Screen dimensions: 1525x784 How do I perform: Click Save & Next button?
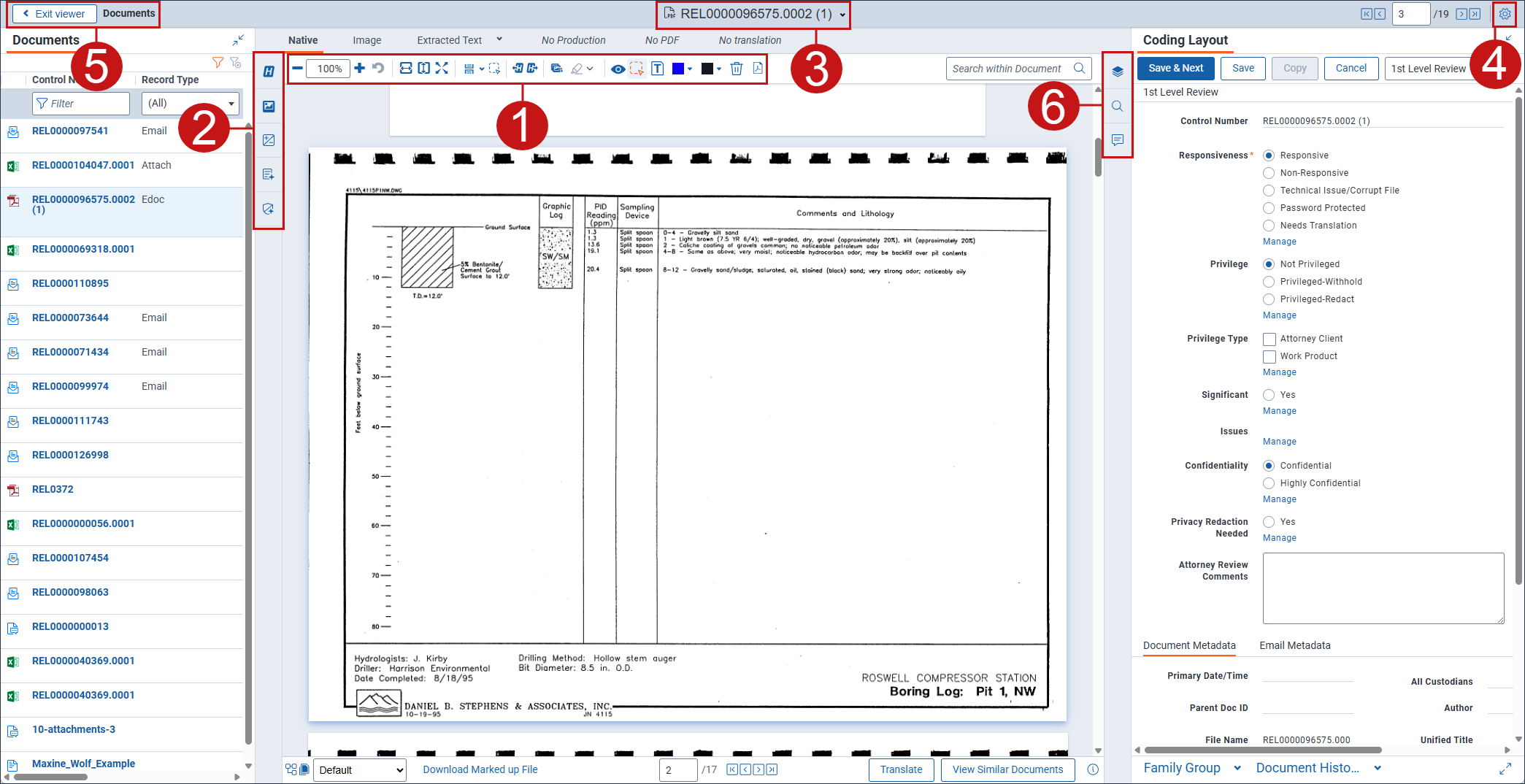click(1175, 68)
